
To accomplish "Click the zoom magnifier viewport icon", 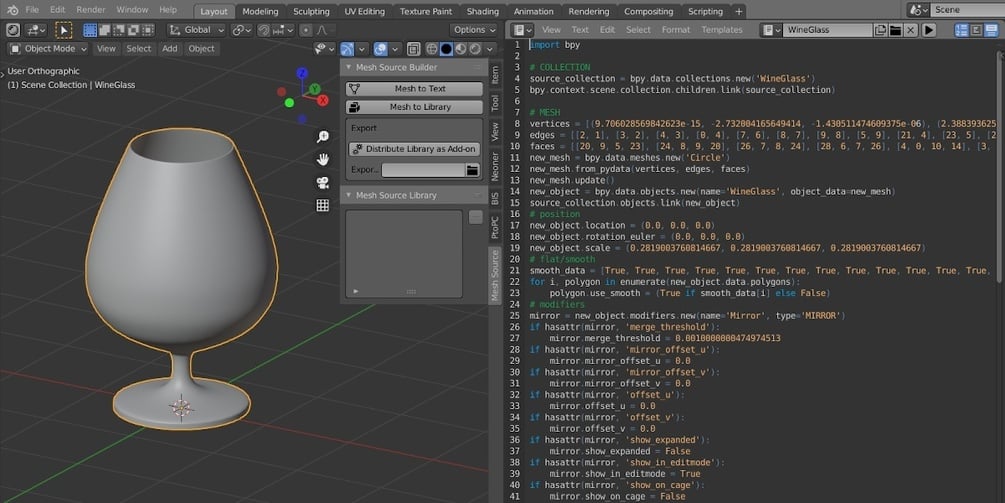I will click(x=322, y=136).
